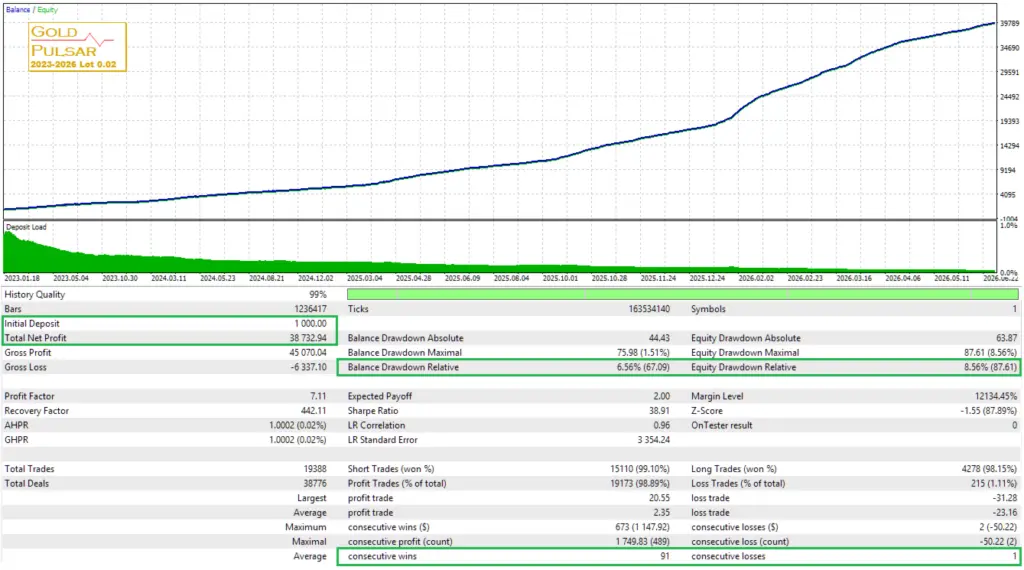Image resolution: width=1024 pixels, height=570 pixels.
Task: Select the Gross Profit value 45 070.04
Action: click(308, 353)
